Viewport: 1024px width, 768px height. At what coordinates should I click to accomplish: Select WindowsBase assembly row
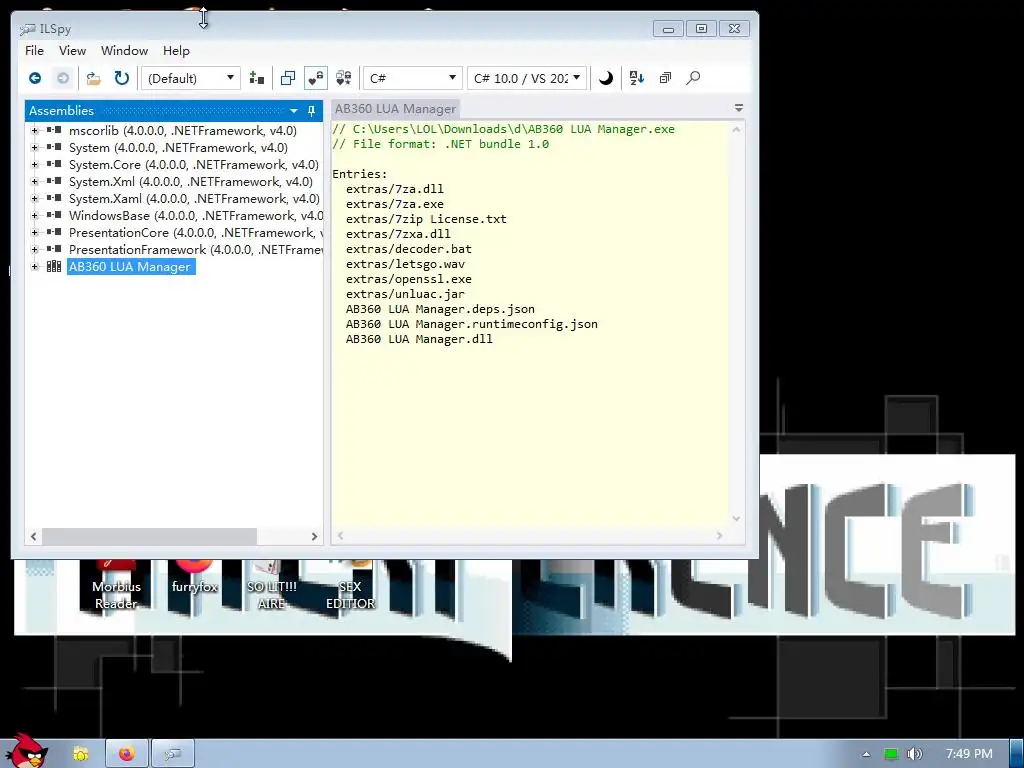click(x=195, y=216)
